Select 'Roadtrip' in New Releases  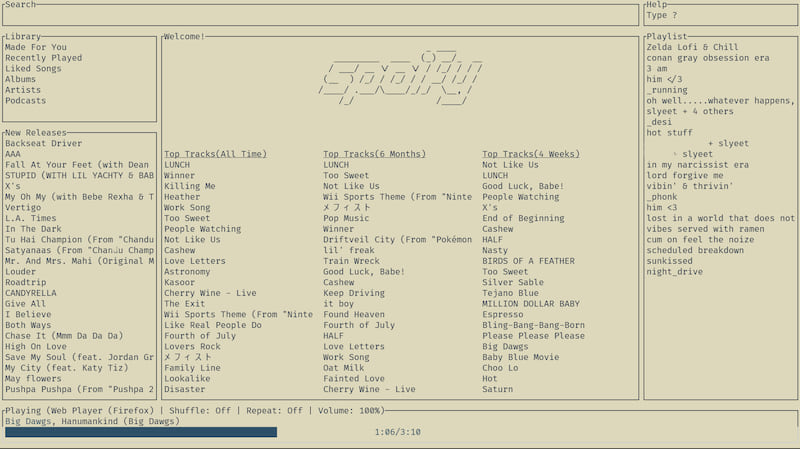click(26, 283)
